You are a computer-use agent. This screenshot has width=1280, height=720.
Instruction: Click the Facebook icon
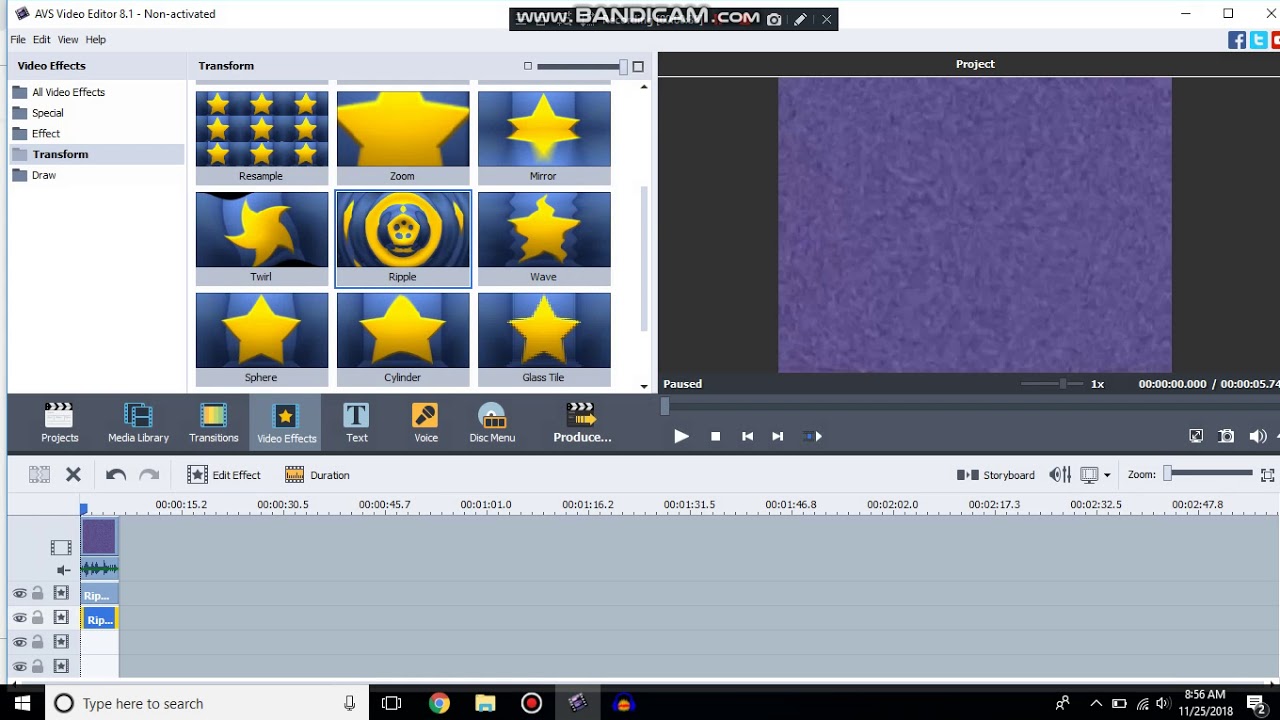[x=1237, y=40]
